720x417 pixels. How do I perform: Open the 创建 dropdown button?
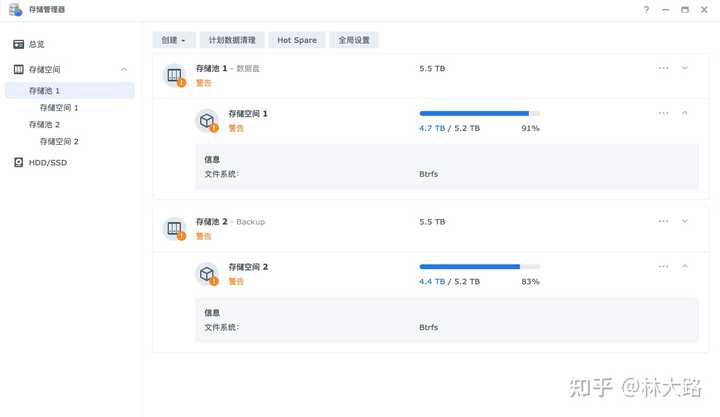coord(174,40)
